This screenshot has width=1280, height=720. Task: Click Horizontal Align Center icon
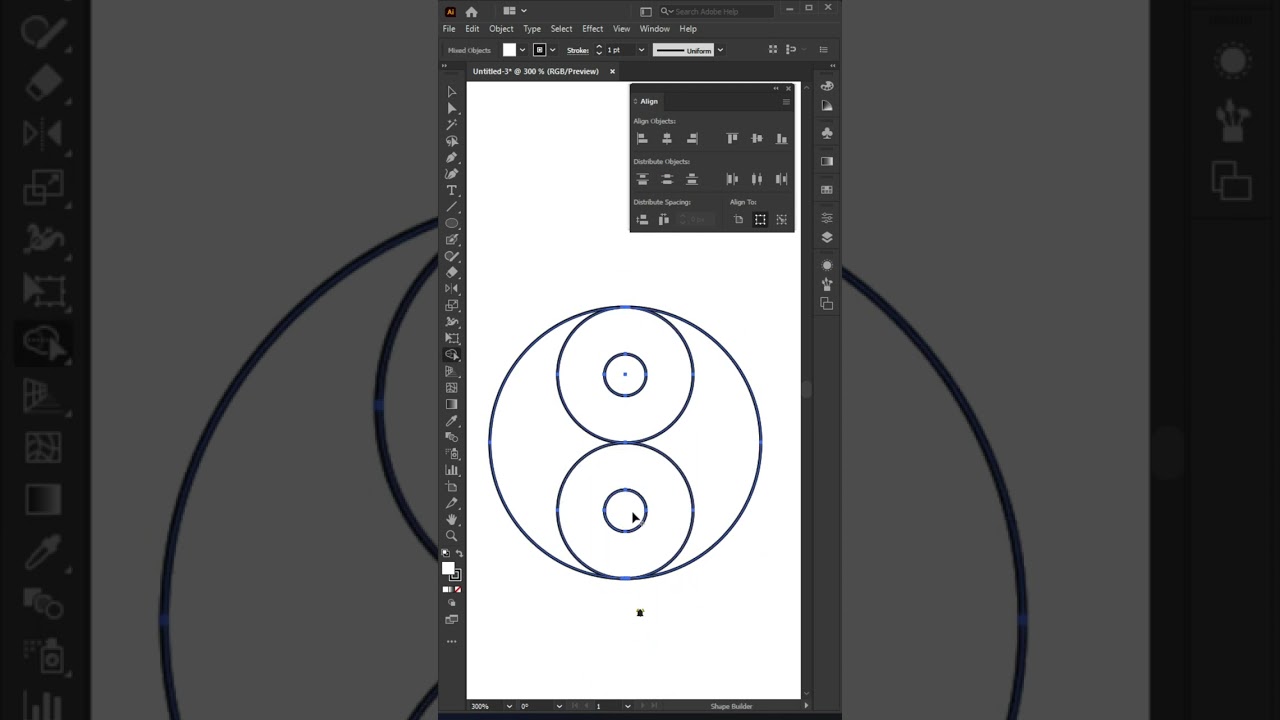pos(666,138)
